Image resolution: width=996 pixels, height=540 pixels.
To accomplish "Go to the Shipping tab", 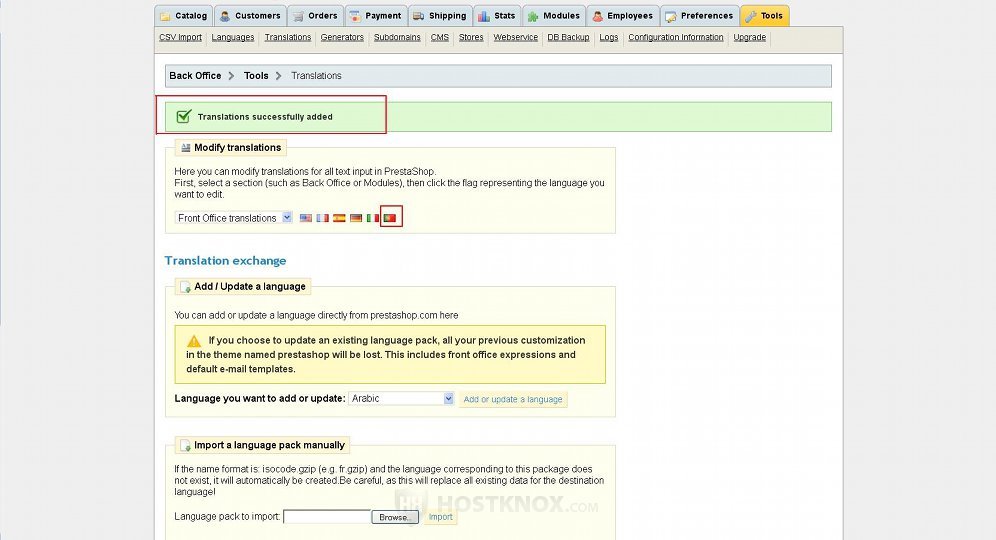I will [x=439, y=16].
